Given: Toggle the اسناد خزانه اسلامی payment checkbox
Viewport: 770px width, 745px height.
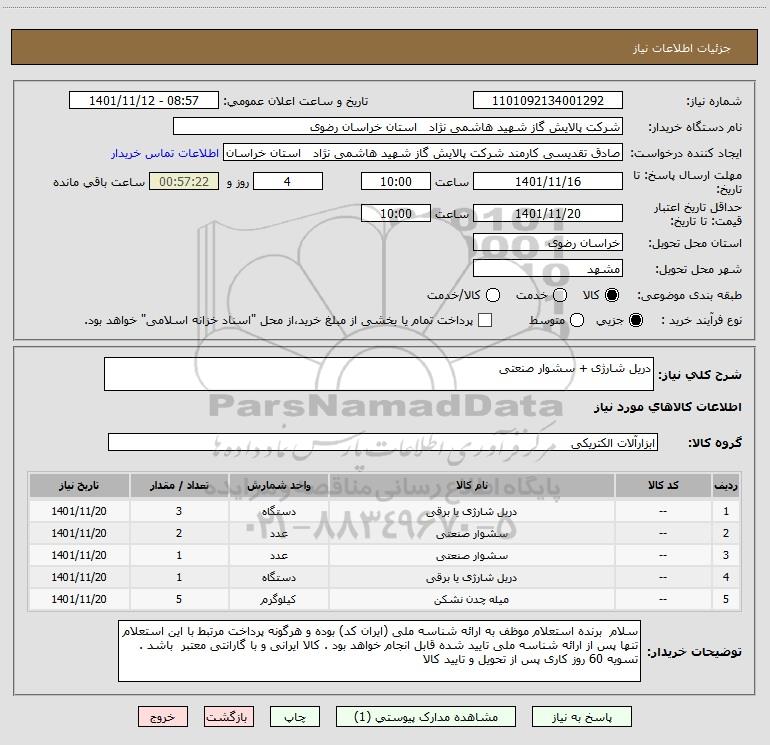Looking at the screenshot, I should click(485, 320).
